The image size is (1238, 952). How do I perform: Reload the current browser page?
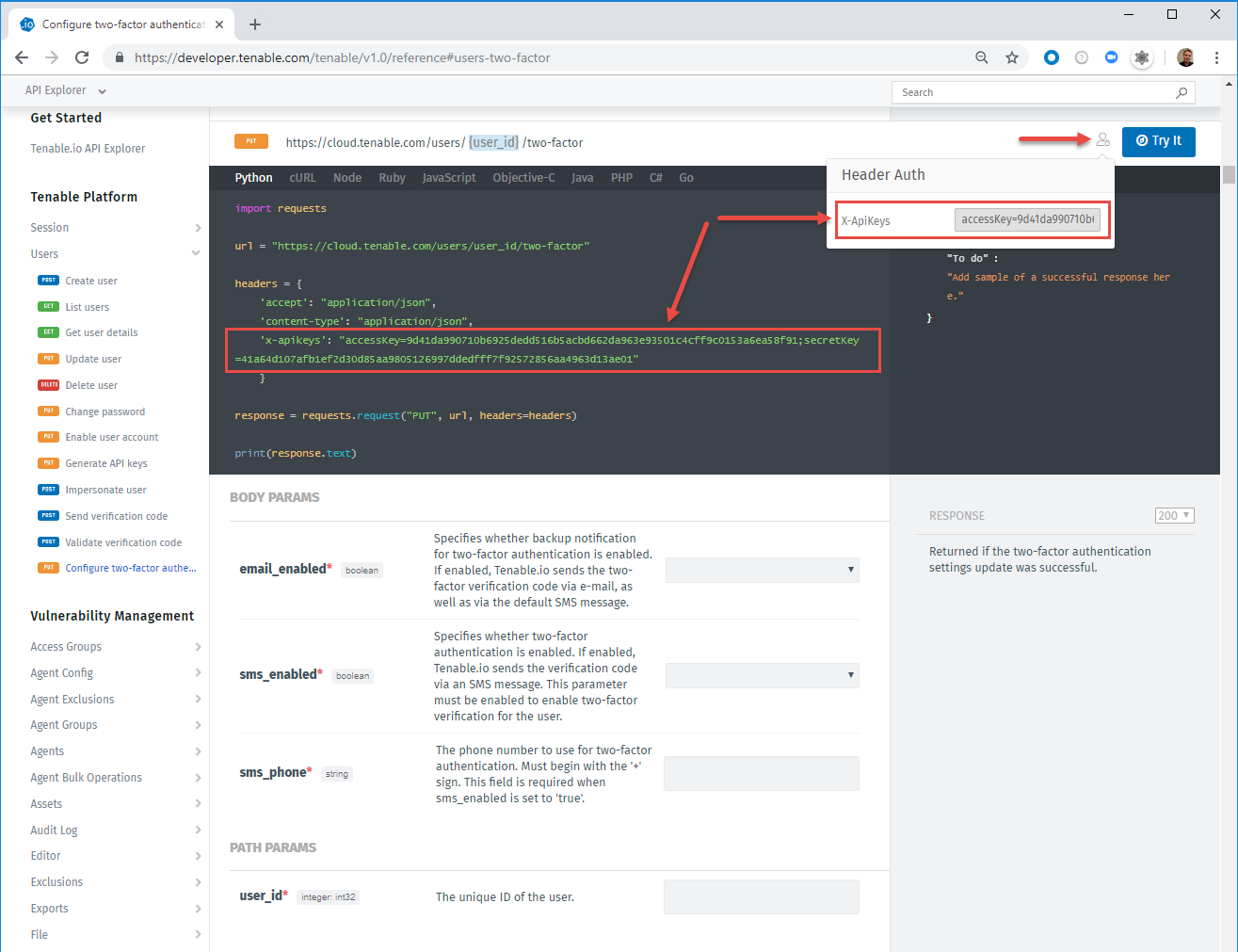coord(82,57)
